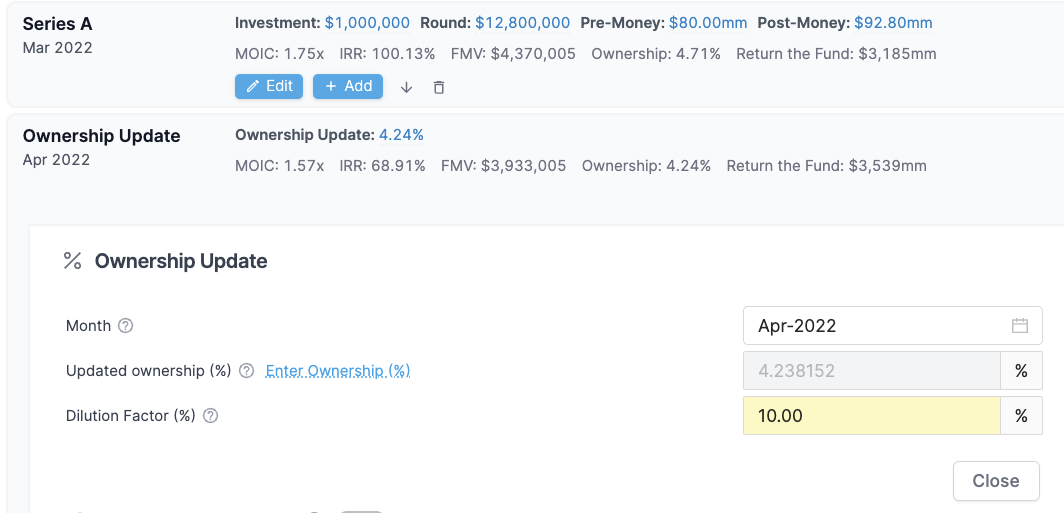1064x513 pixels.
Task: Select the Post-Money value $92.80mm
Action: [895, 23]
